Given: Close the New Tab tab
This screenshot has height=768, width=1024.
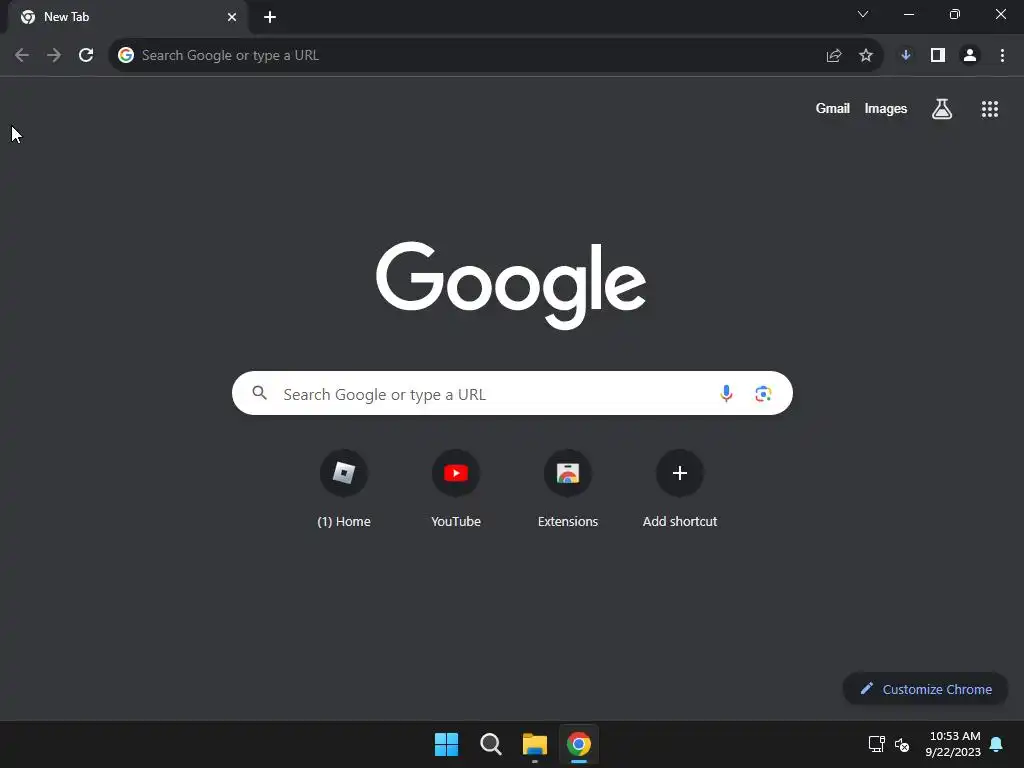Looking at the screenshot, I should 232,17.
